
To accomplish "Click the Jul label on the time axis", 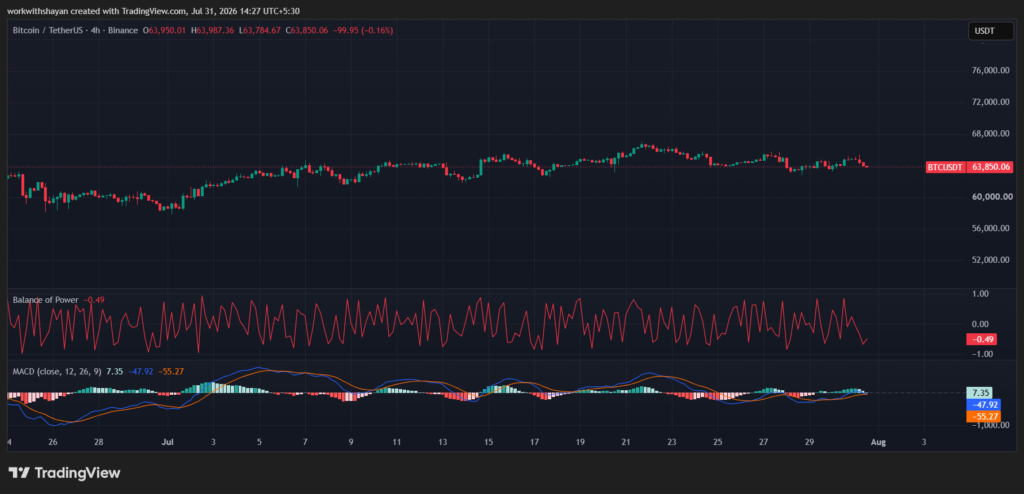I will (167, 442).
